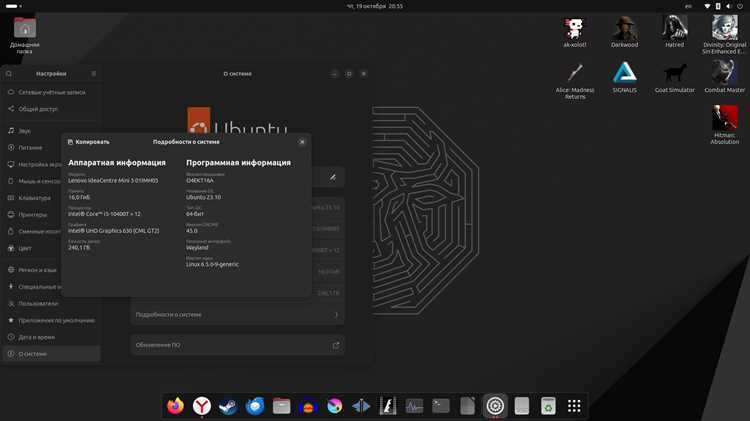750x421 pixels.
Task: Select the SIGNALIS desktop icon
Action: pos(625,77)
